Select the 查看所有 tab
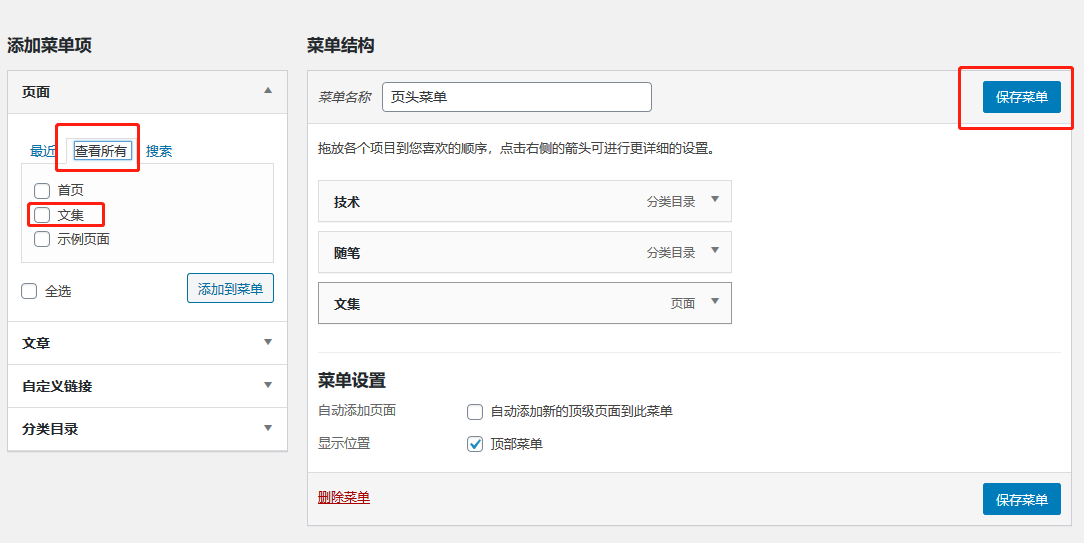Image resolution: width=1084 pixels, height=543 pixels. (101, 151)
